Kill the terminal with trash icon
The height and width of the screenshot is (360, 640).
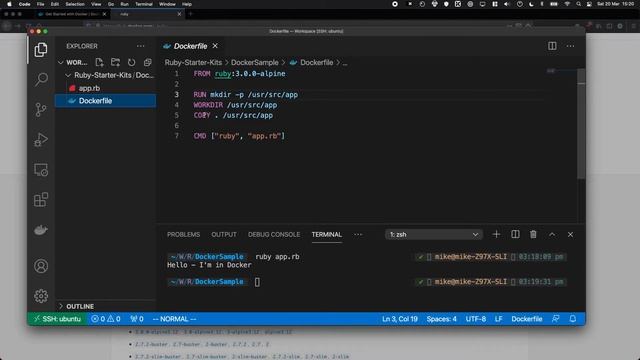[533, 234]
